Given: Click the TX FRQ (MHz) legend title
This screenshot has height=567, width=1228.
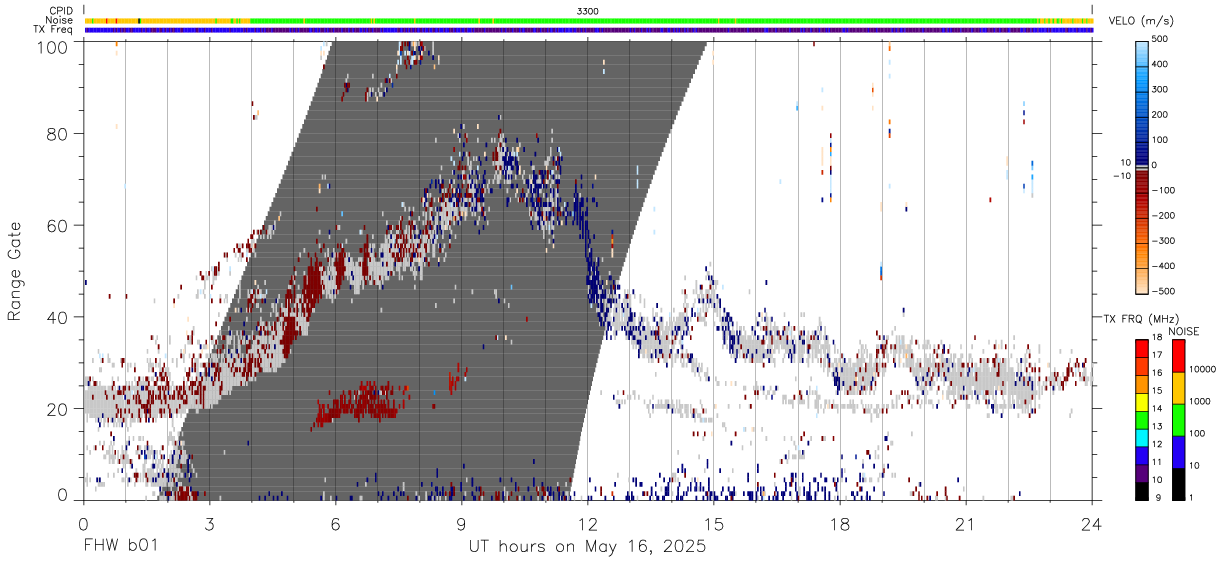Looking at the screenshot, I should pyautogui.click(x=1140, y=319).
